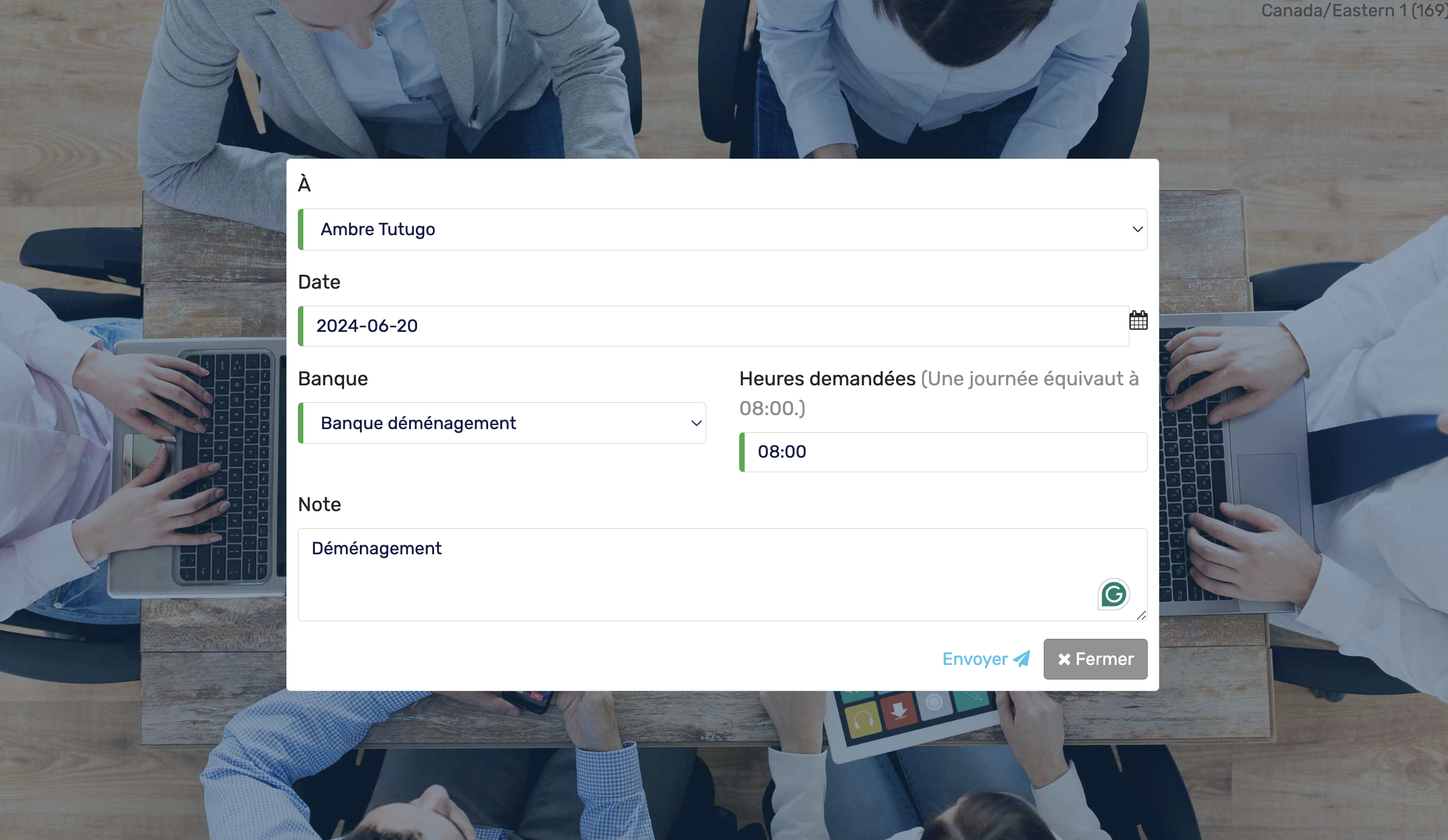Viewport: 1448px width, 840px height.
Task: Click the Grammarly icon in Note field
Action: click(1113, 594)
